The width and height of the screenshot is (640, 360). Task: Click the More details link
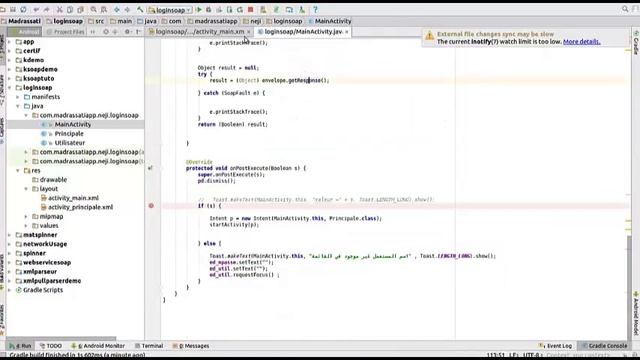582,42
